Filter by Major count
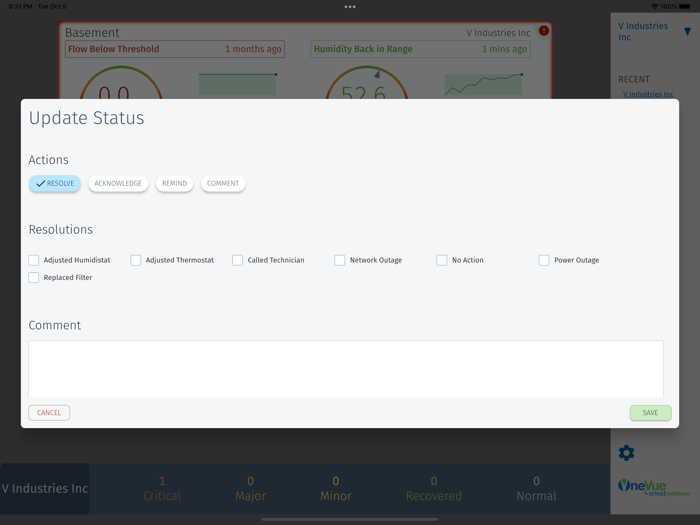Screen dimensions: 700x525 click(x=250, y=489)
